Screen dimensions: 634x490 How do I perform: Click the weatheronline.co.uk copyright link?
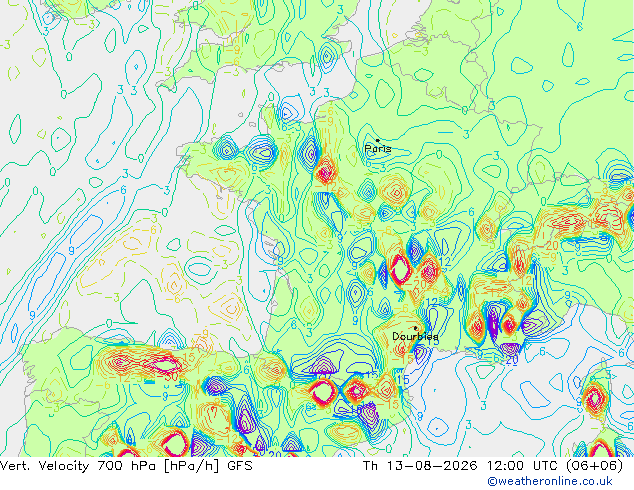point(550,481)
